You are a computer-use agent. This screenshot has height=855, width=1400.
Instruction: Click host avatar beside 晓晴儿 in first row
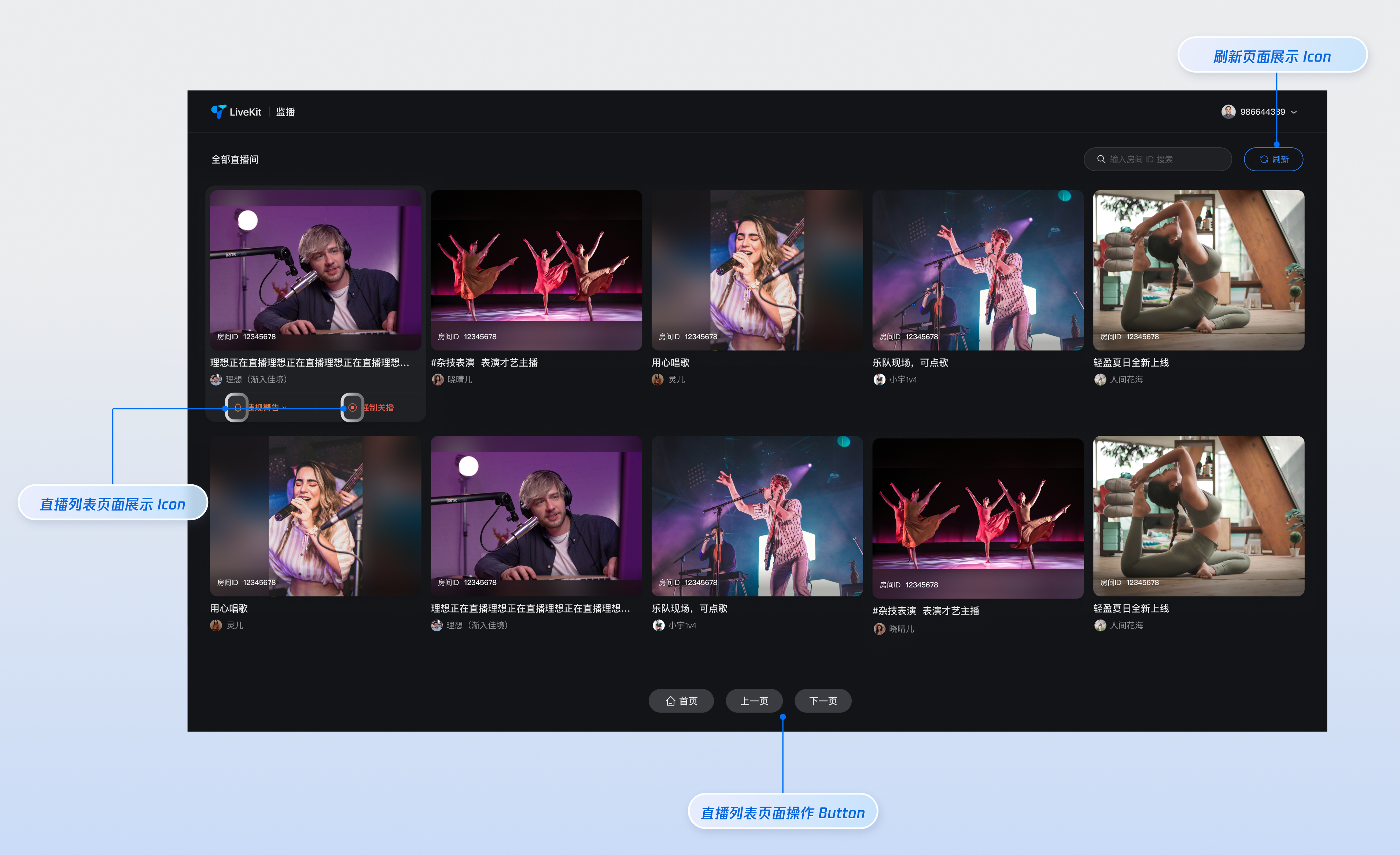(x=438, y=380)
